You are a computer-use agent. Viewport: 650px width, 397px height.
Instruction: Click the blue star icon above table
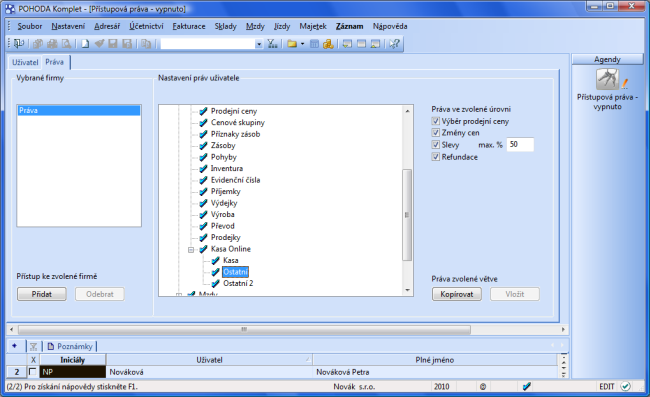(15, 346)
